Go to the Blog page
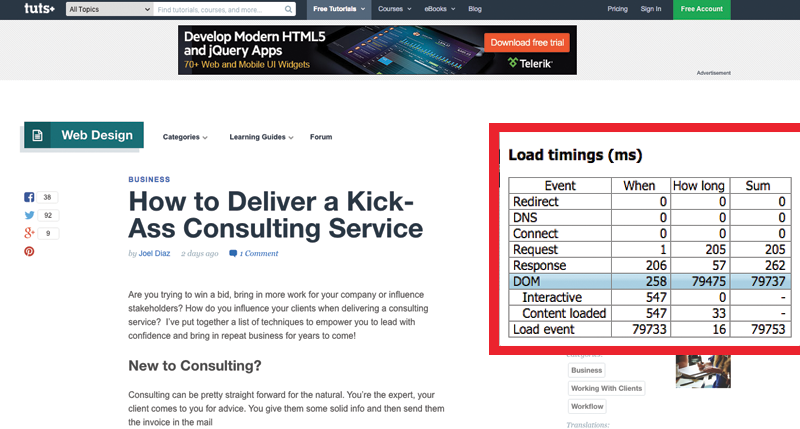This screenshot has width=800, height=429. (474, 9)
